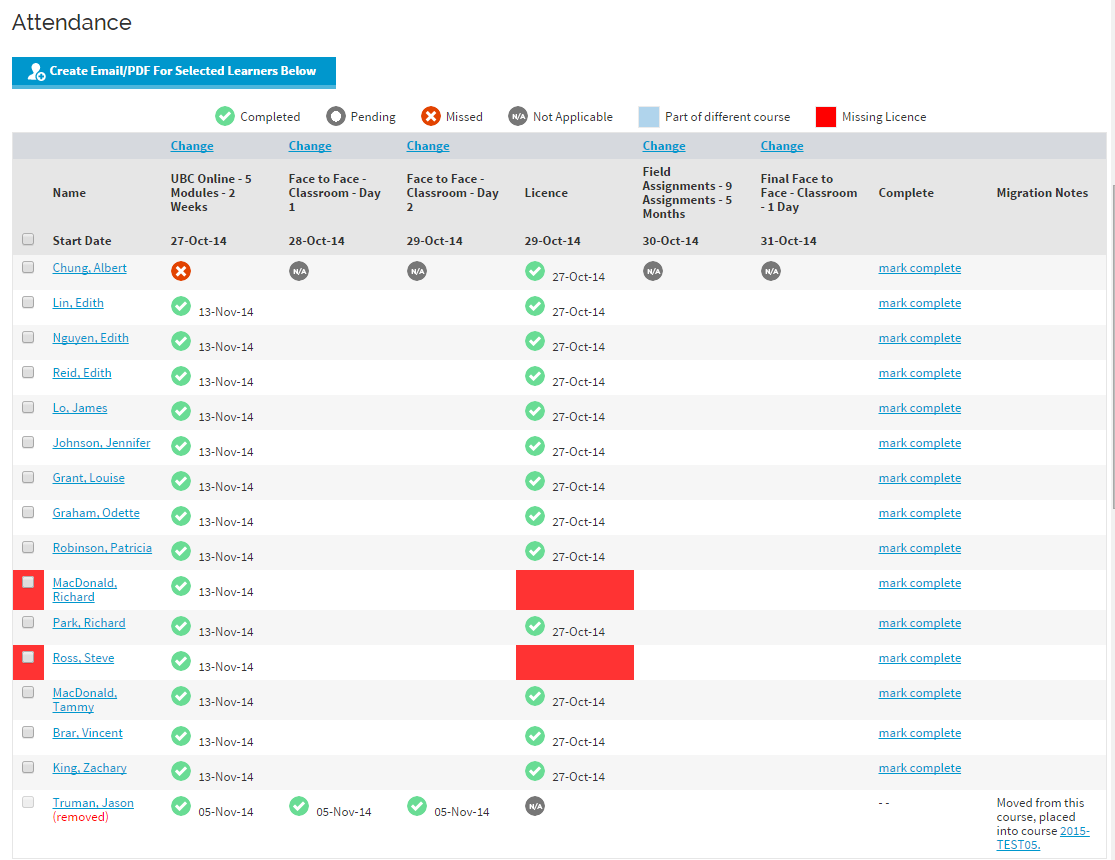This screenshot has height=860, width=1115.
Task: Click Change above Final Face to Face column
Action: click(782, 146)
